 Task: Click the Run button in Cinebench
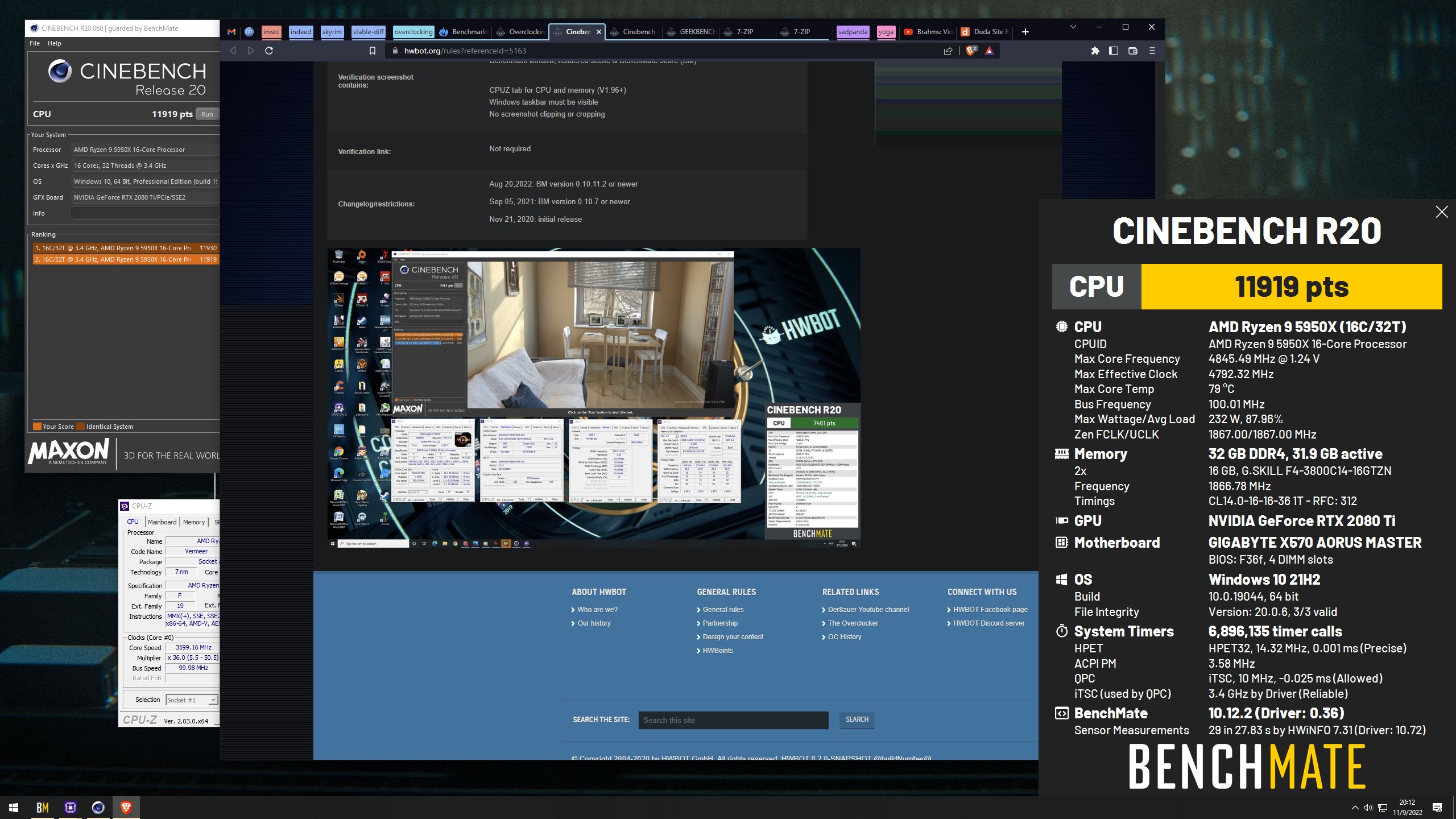[x=207, y=114]
